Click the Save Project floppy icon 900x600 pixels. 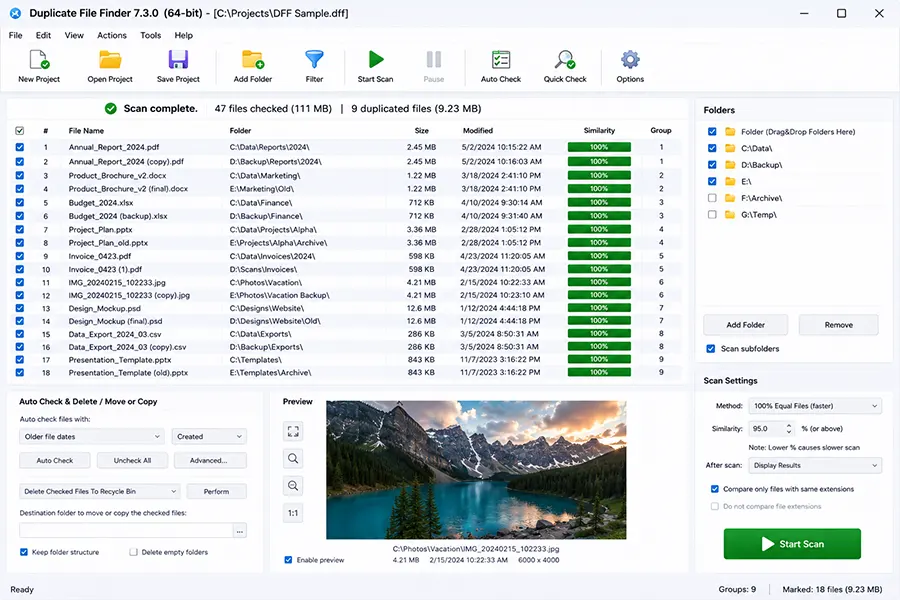pyautogui.click(x=178, y=60)
